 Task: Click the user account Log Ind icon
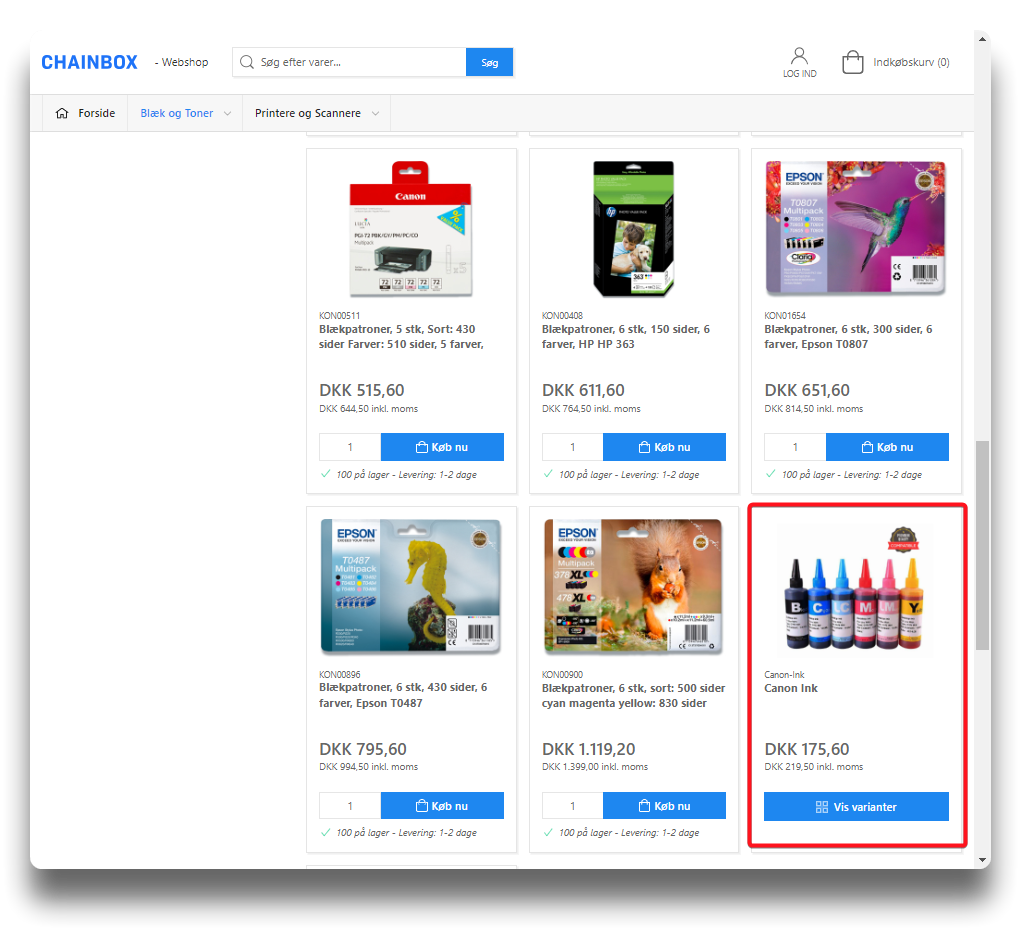pyautogui.click(x=799, y=57)
